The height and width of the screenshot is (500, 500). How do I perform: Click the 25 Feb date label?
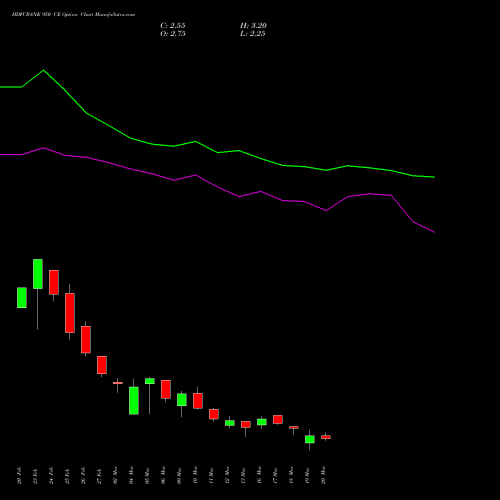[67, 475]
